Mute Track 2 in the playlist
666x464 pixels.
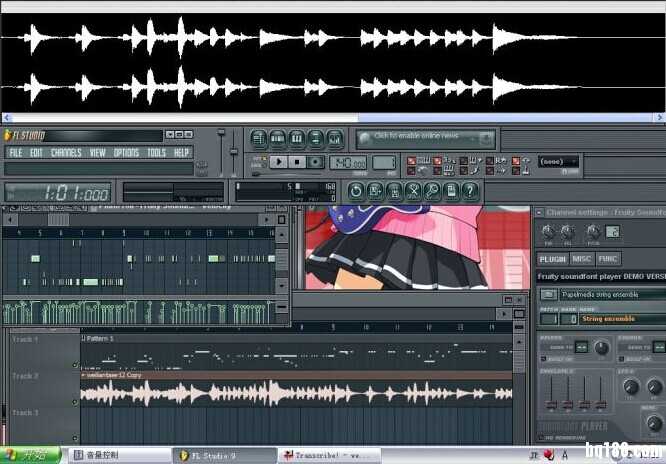(76, 402)
